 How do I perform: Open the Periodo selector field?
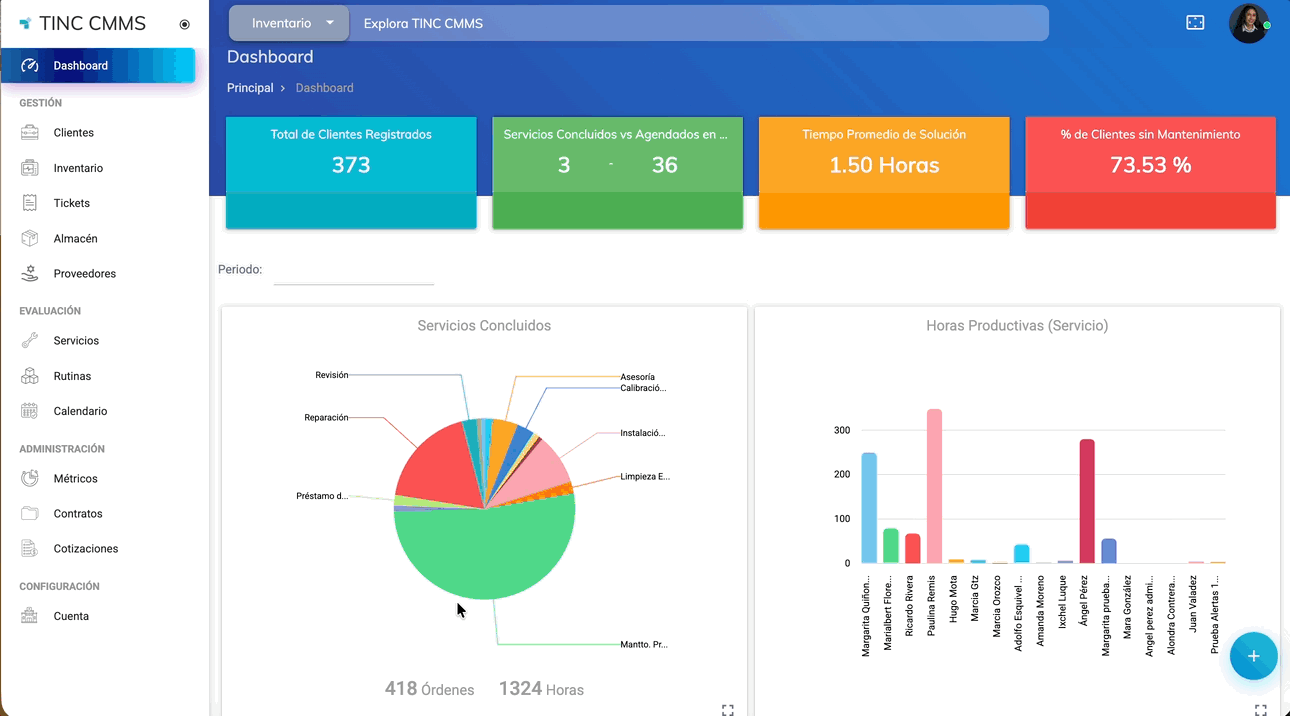click(353, 271)
